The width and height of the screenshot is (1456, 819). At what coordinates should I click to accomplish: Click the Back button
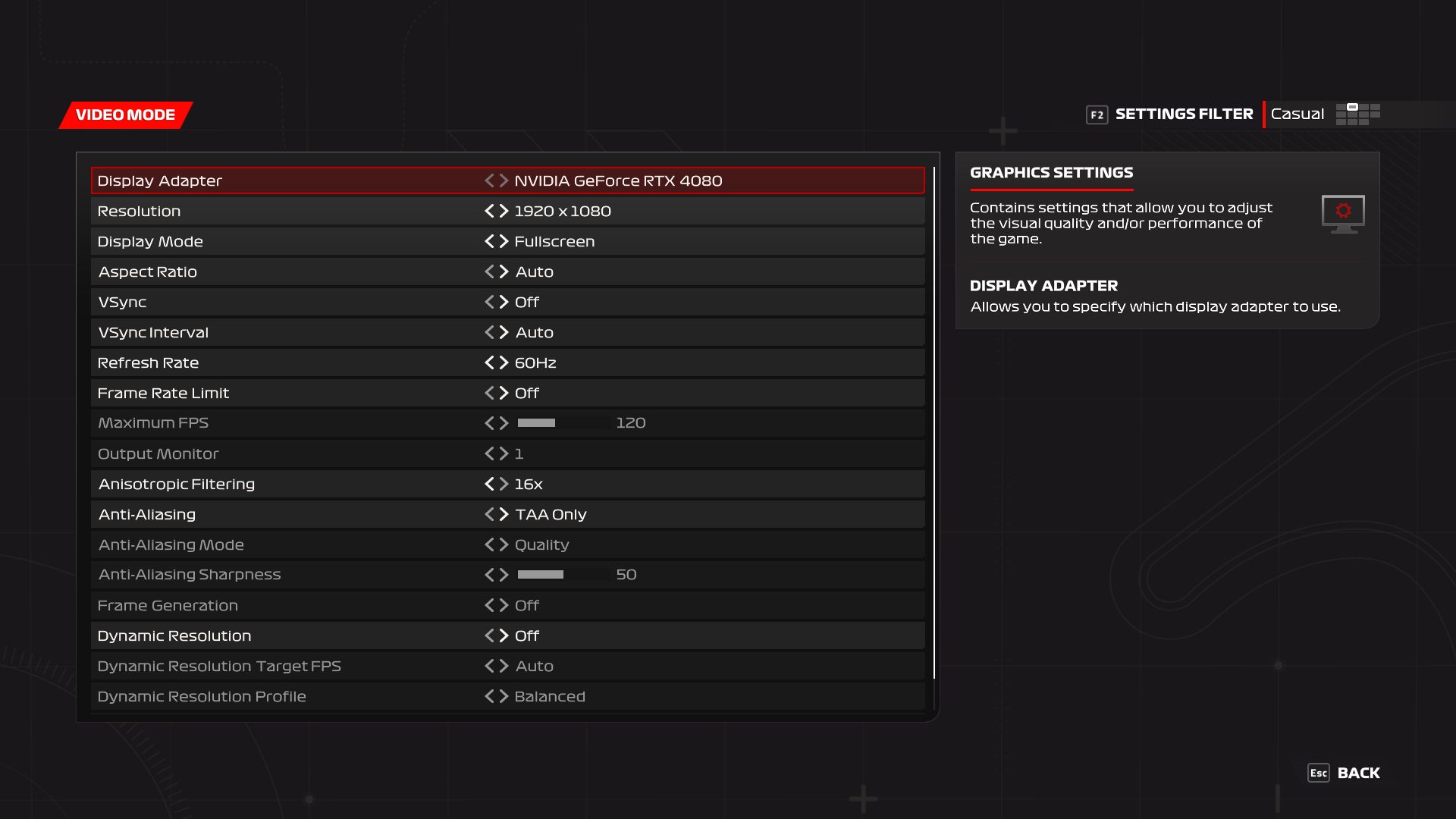pos(1358,773)
